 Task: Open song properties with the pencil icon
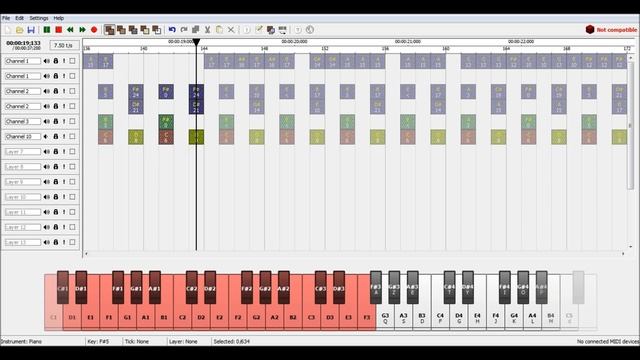pos(258,30)
